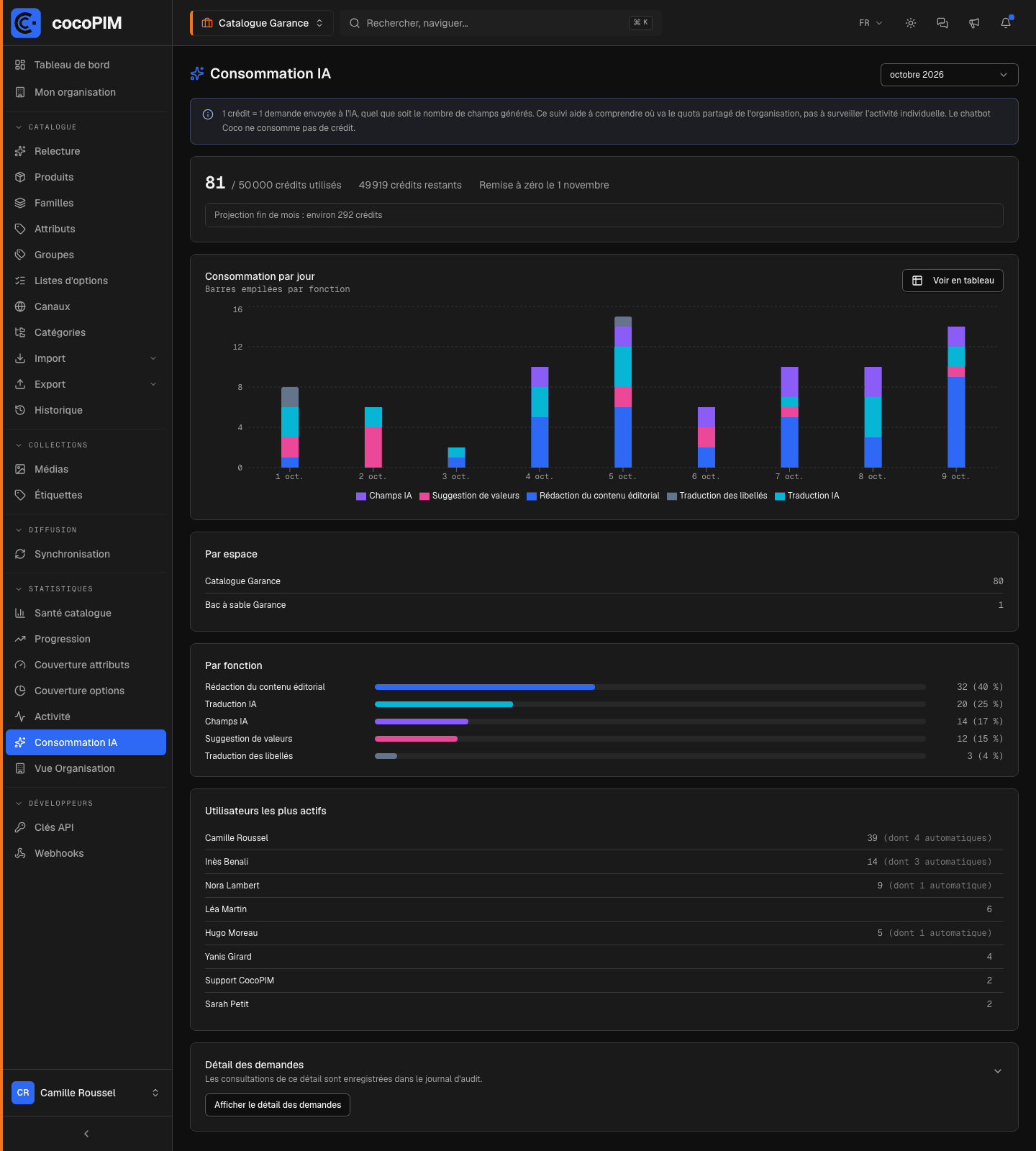Click the Suggestion de valeurs legend swatch

pos(424,496)
